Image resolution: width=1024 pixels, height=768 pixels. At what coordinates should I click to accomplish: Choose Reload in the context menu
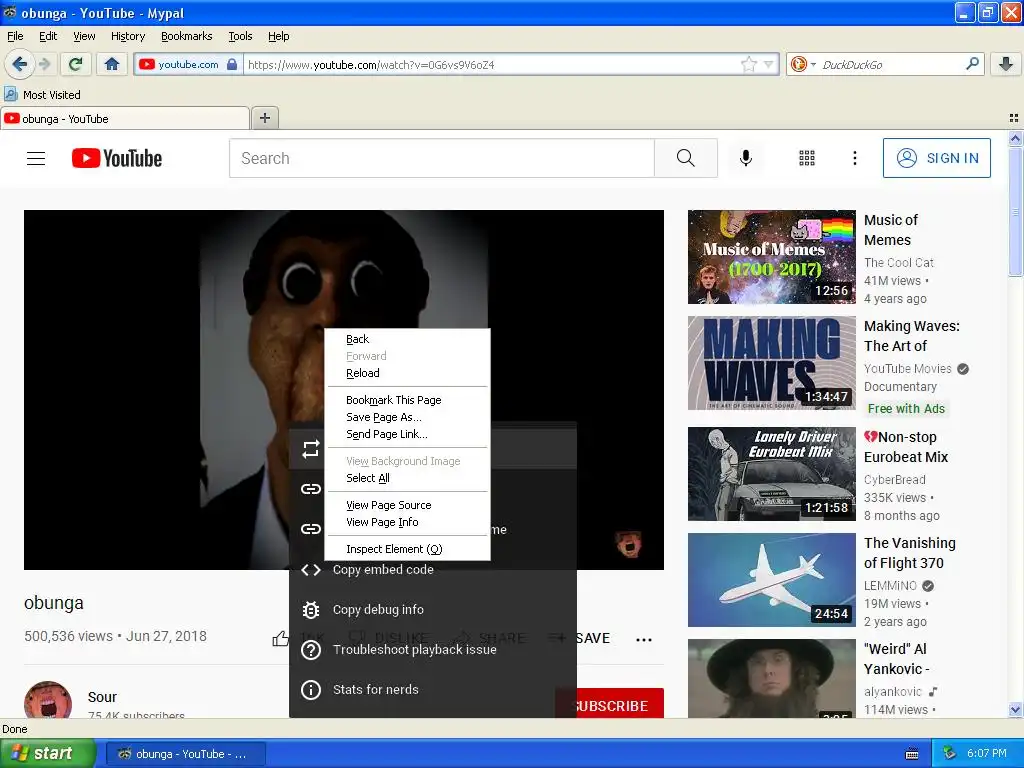pyautogui.click(x=408, y=373)
